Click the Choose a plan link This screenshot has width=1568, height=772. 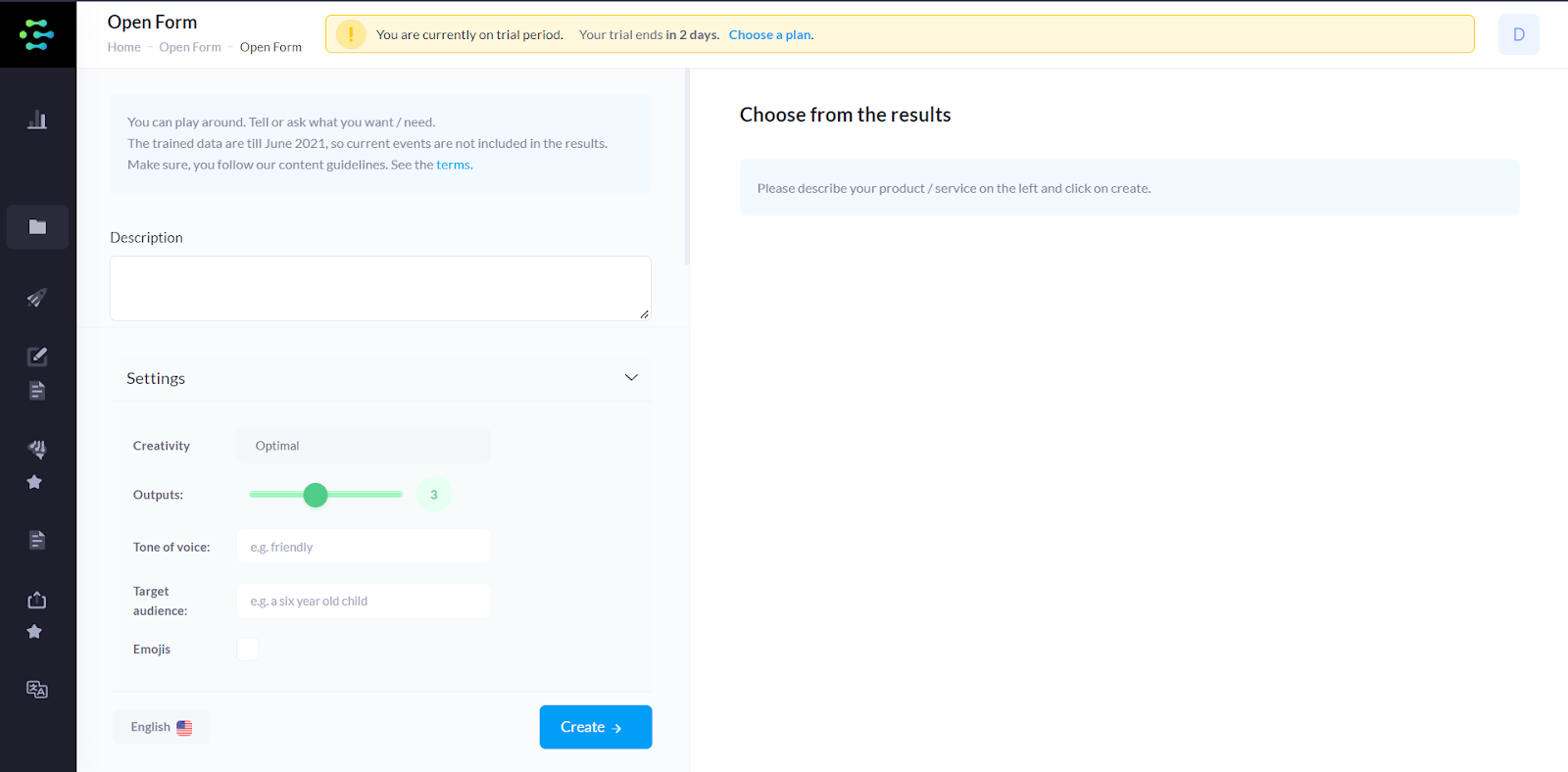click(x=770, y=34)
